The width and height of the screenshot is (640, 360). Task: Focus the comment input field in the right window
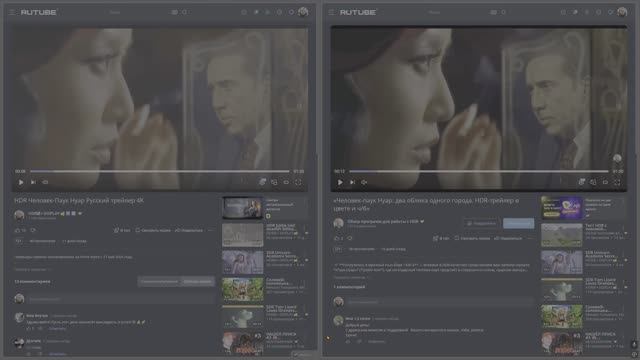pos(440,302)
